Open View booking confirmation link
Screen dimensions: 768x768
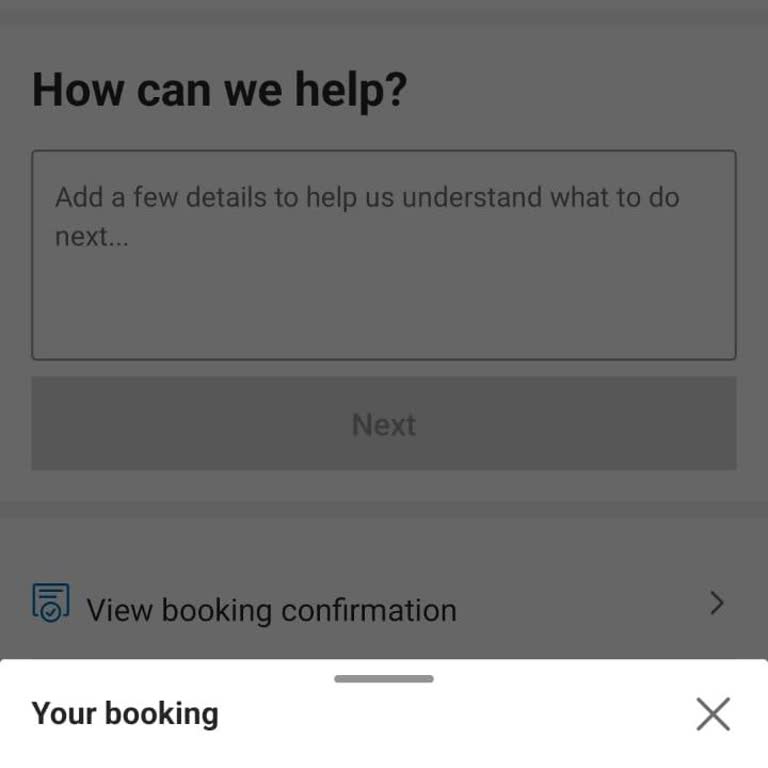[271, 609]
